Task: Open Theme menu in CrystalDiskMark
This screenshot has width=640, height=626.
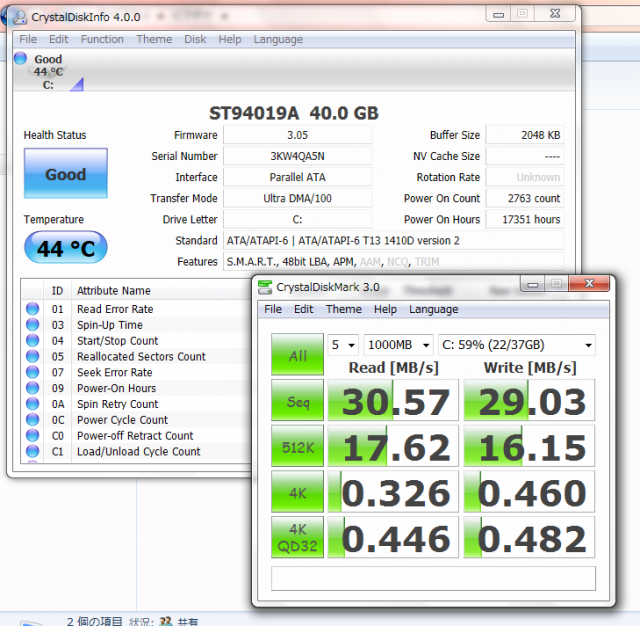Action: point(344,309)
